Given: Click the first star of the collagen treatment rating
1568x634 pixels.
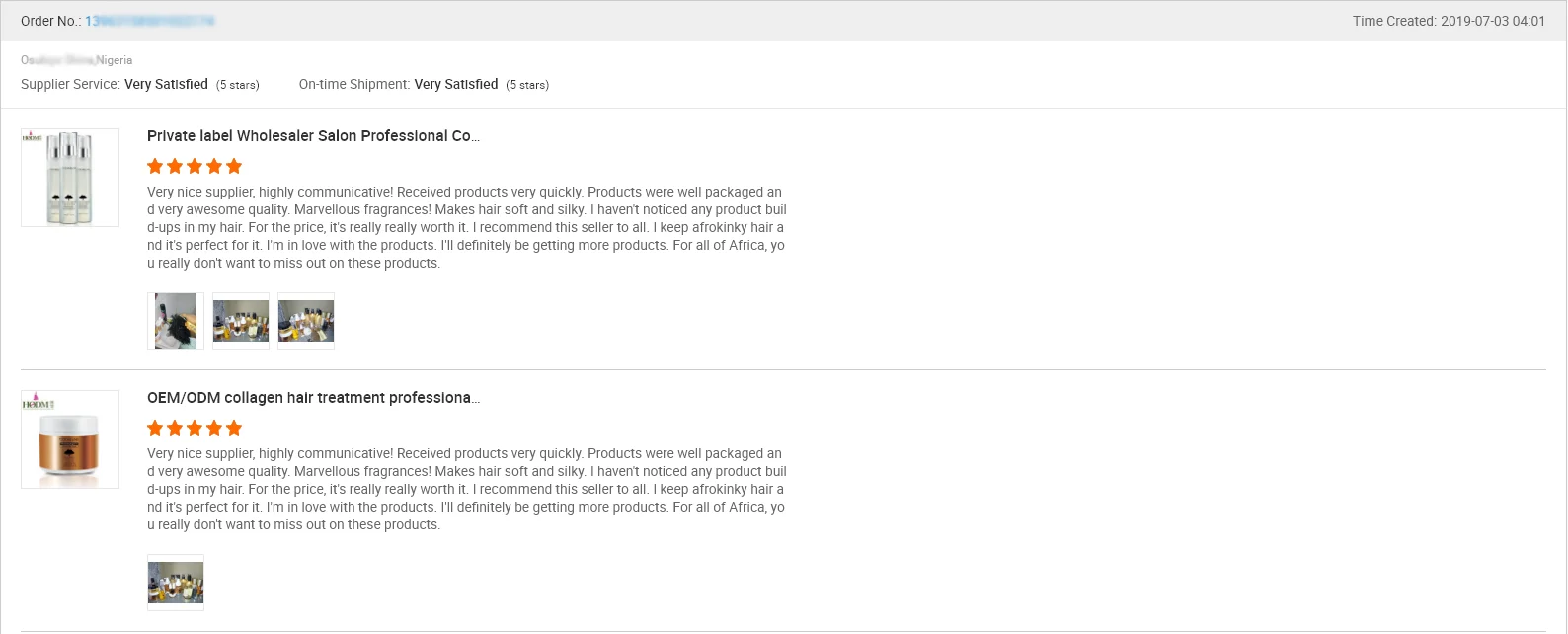Looking at the screenshot, I should (x=155, y=429).
